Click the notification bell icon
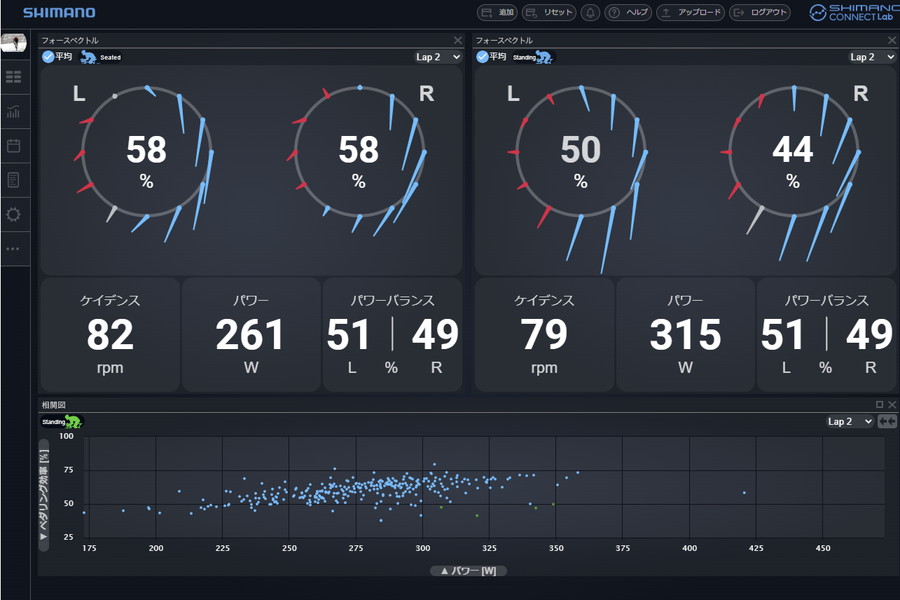 coord(590,13)
